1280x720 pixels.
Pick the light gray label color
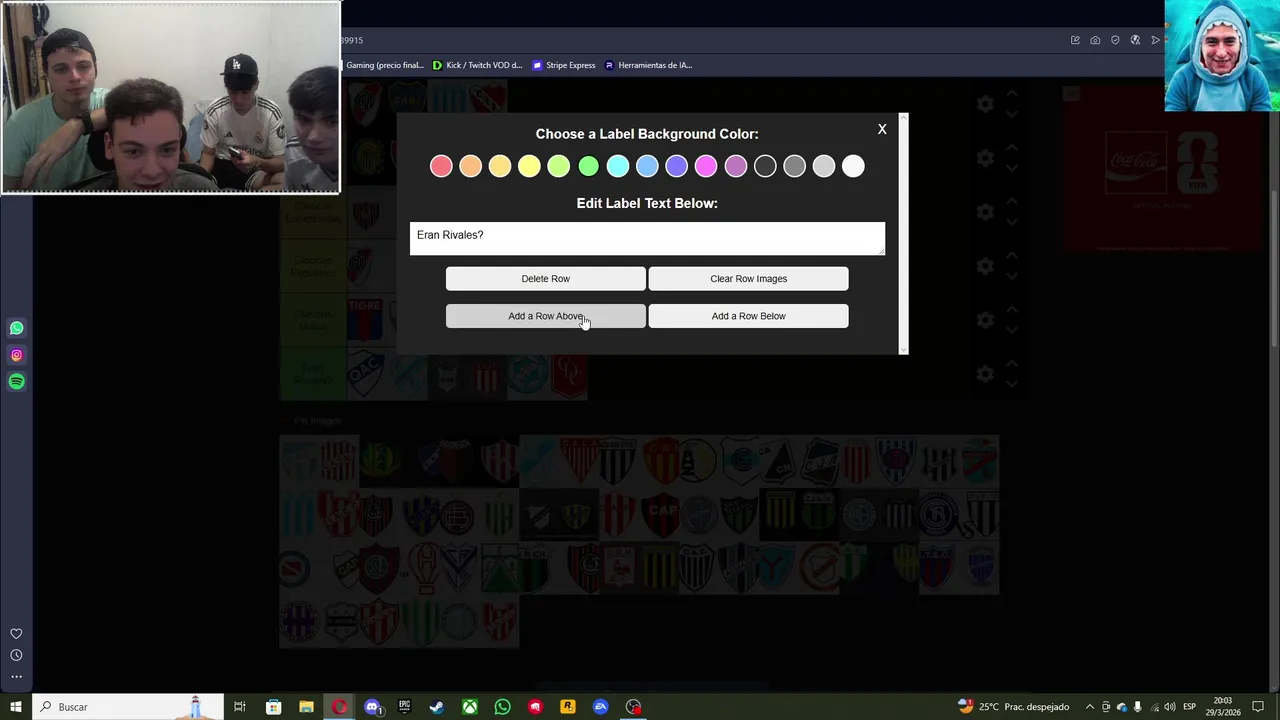point(824,166)
